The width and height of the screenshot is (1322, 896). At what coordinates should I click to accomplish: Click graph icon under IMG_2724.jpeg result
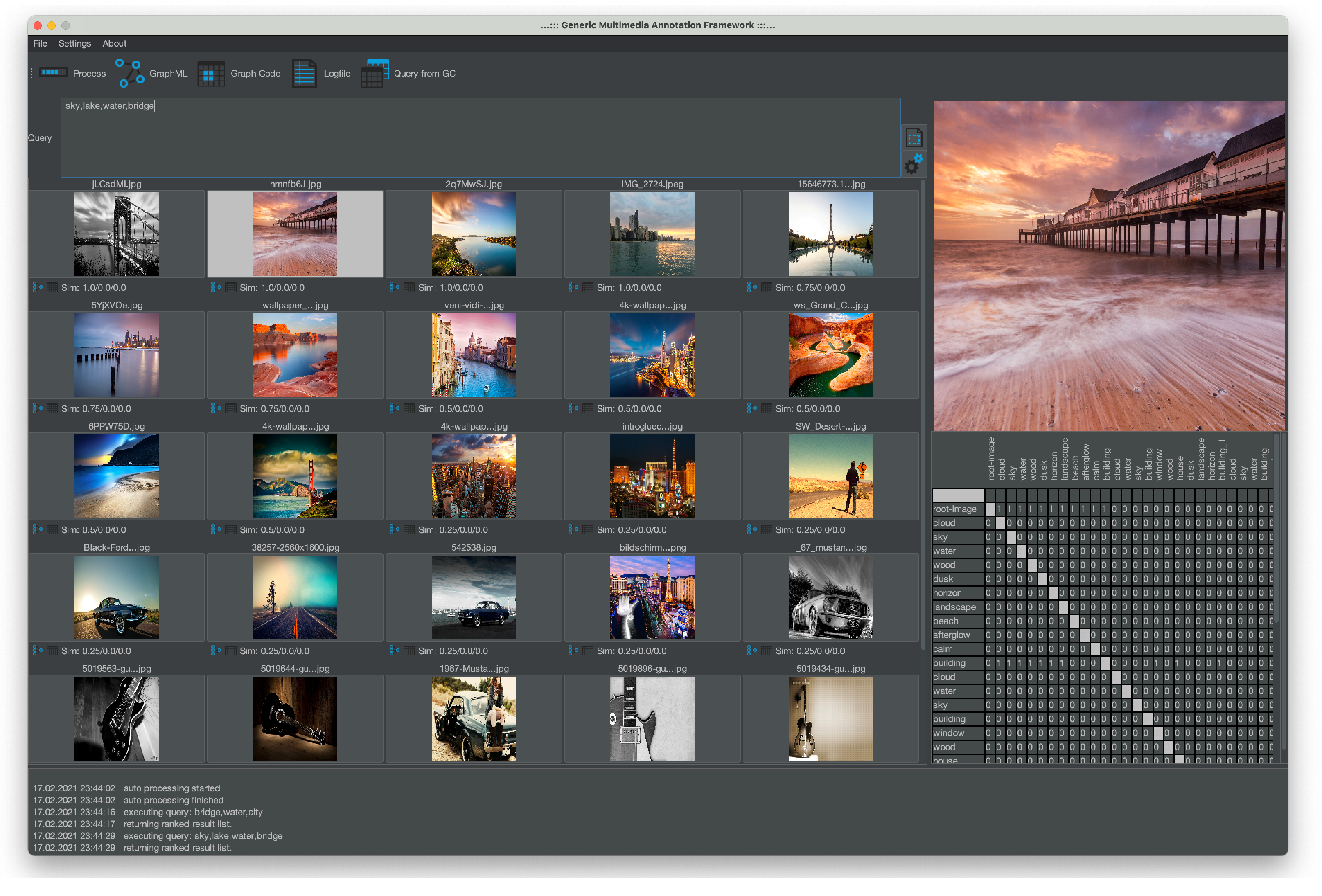tap(573, 288)
